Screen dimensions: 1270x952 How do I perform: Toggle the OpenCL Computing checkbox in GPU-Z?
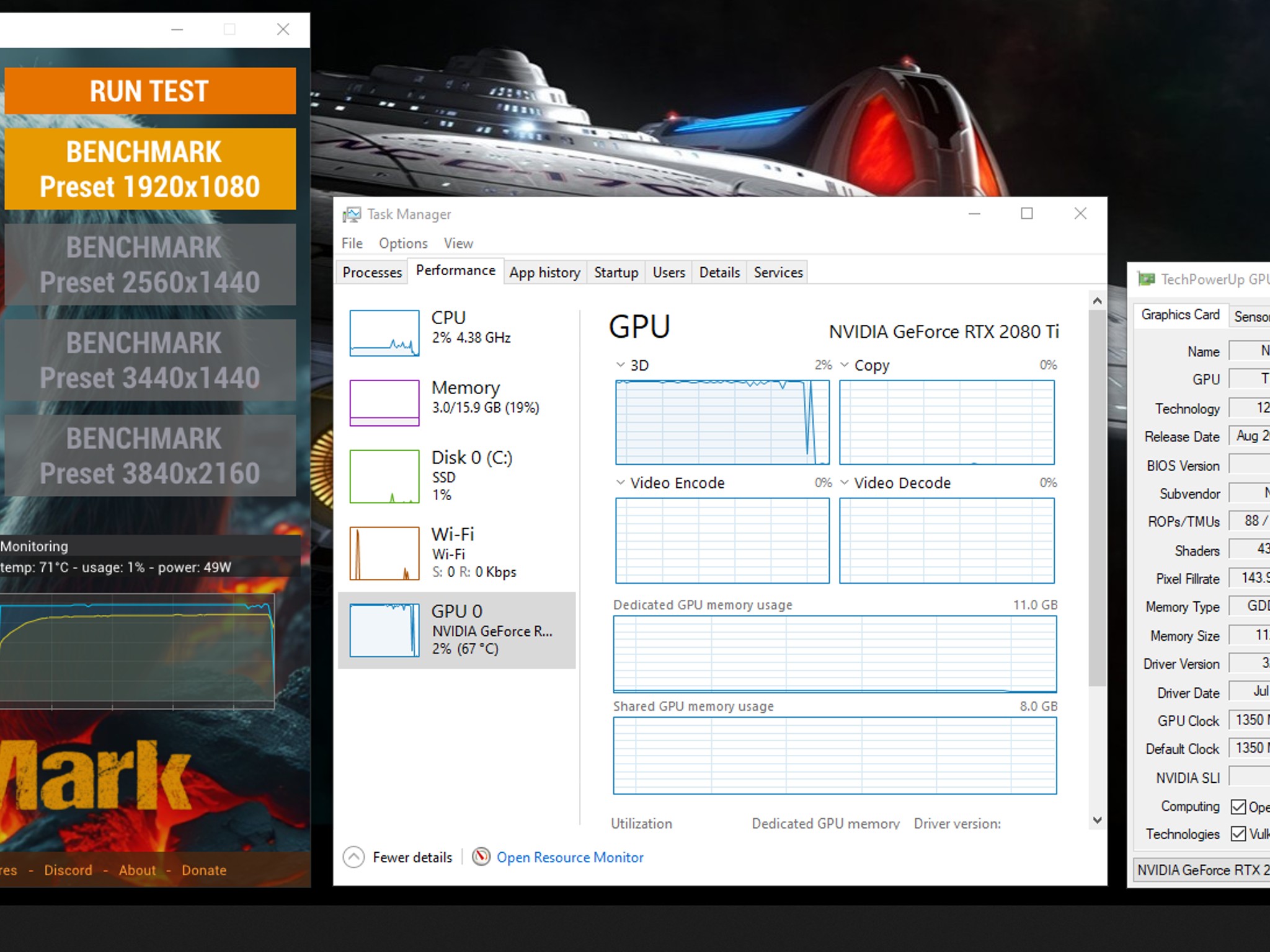click(1238, 806)
